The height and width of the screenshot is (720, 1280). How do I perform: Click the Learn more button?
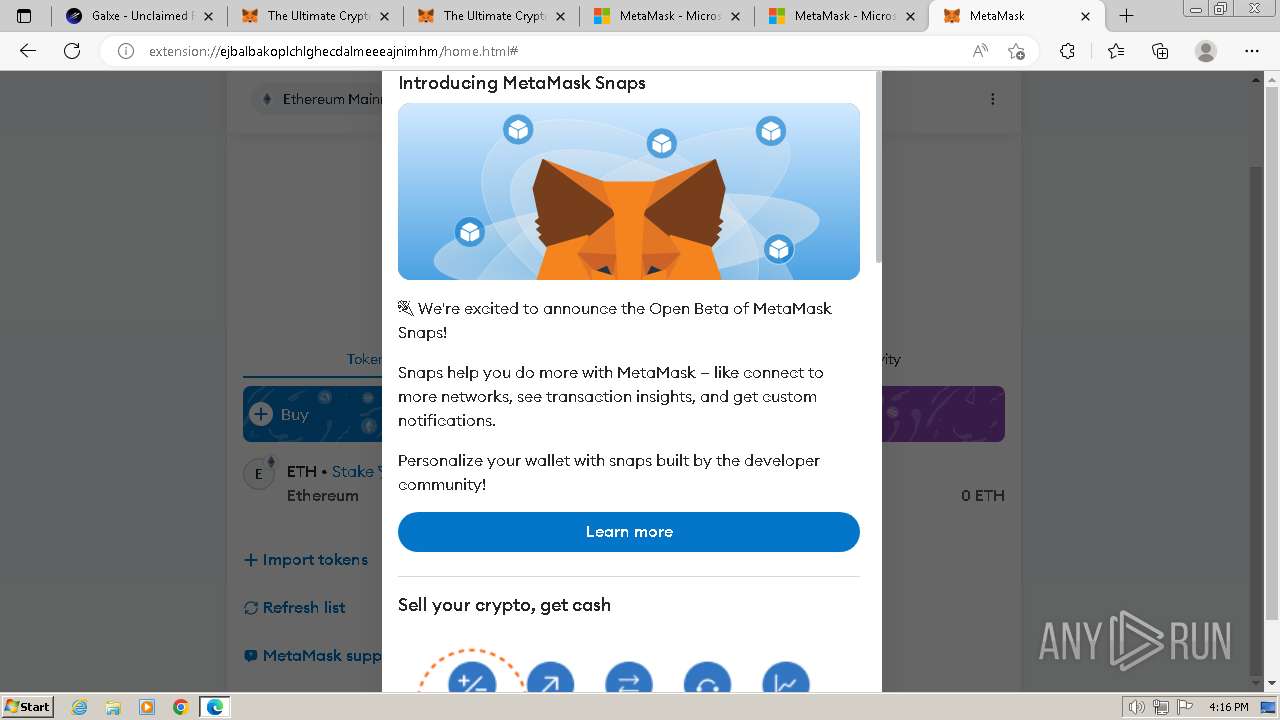(x=628, y=532)
